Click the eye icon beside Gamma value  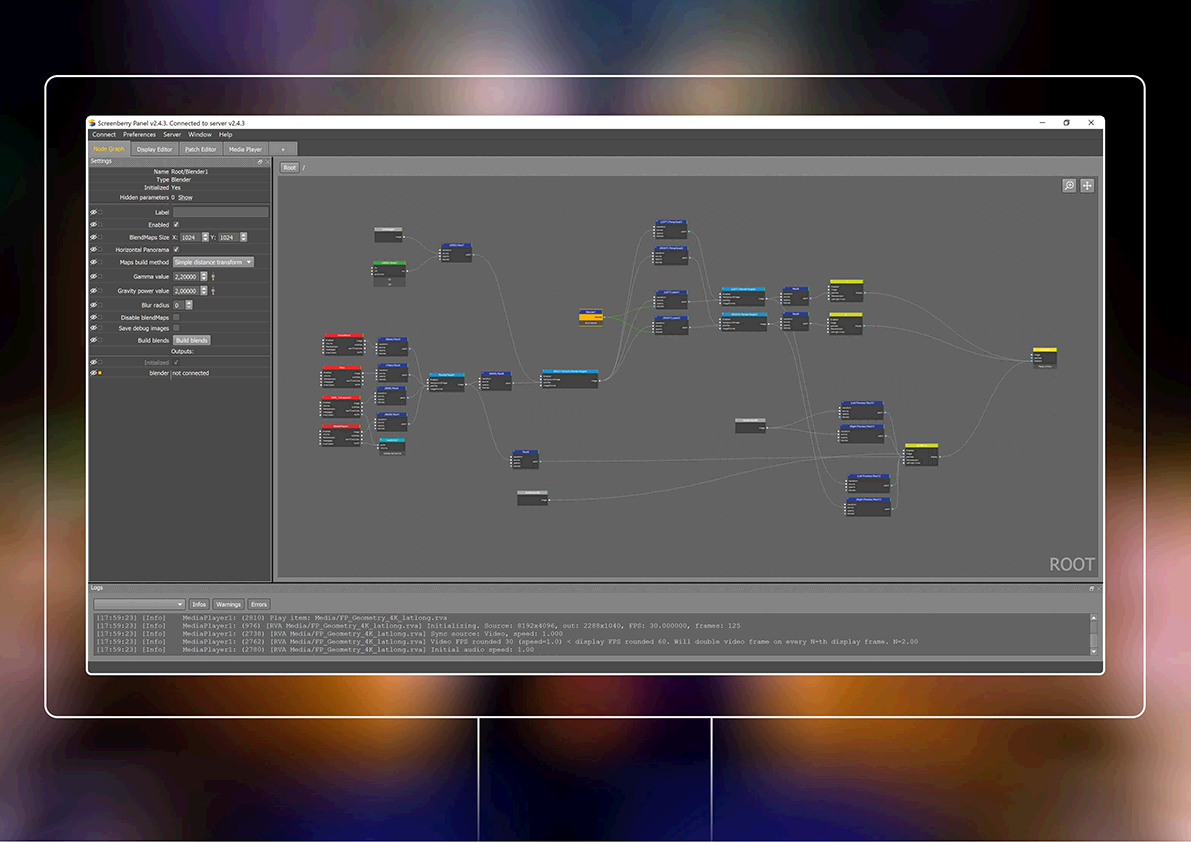94,276
